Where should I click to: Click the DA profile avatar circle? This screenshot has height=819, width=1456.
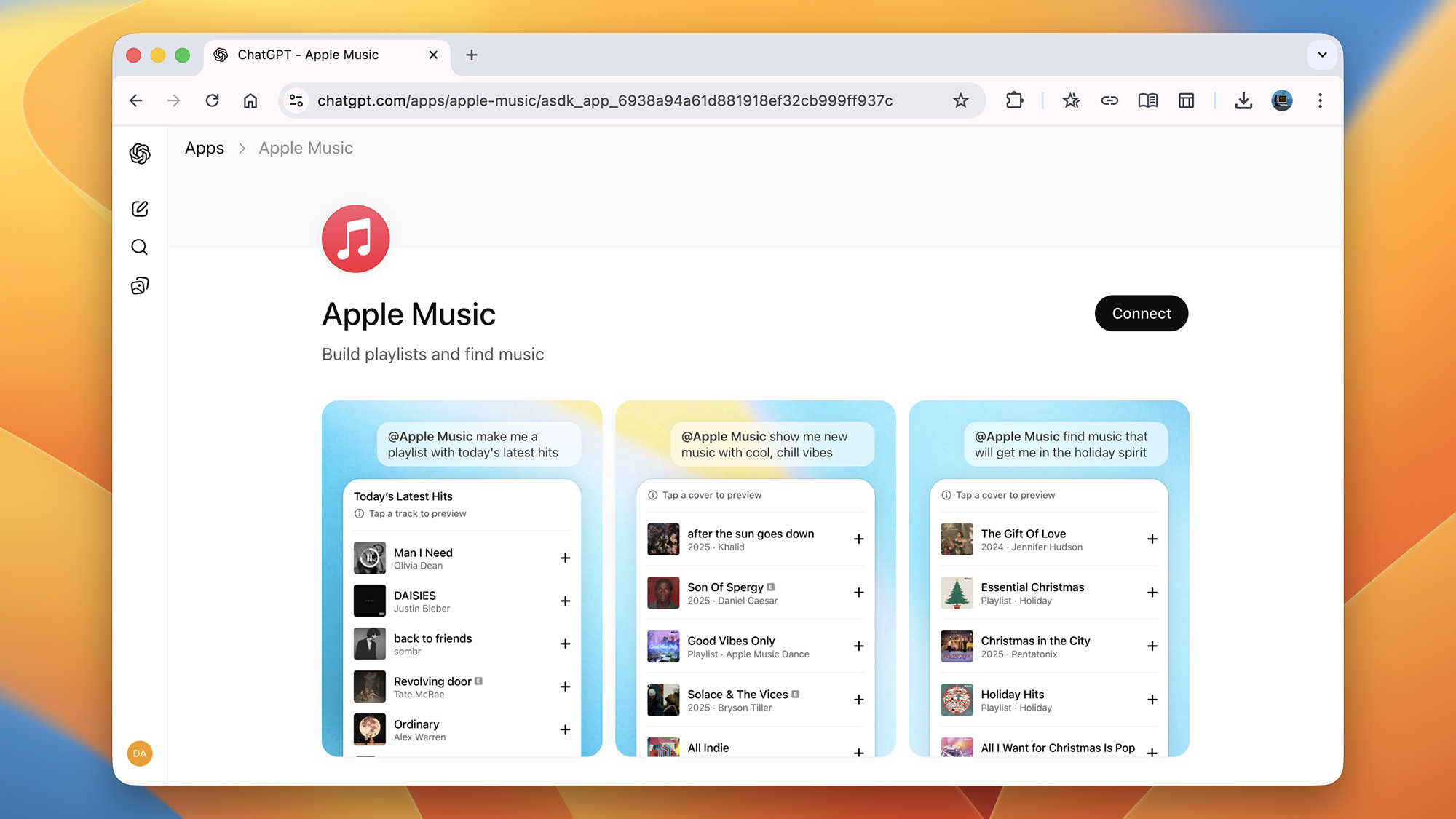pos(140,753)
